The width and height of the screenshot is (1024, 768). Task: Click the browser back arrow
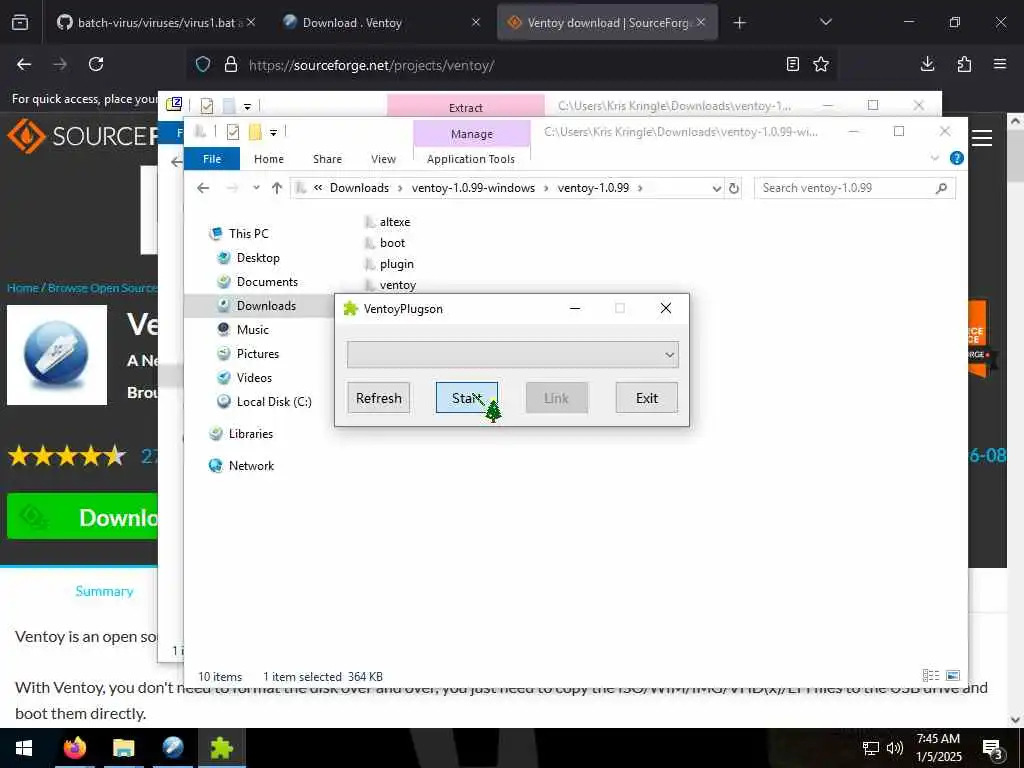pyautogui.click(x=24, y=64)
